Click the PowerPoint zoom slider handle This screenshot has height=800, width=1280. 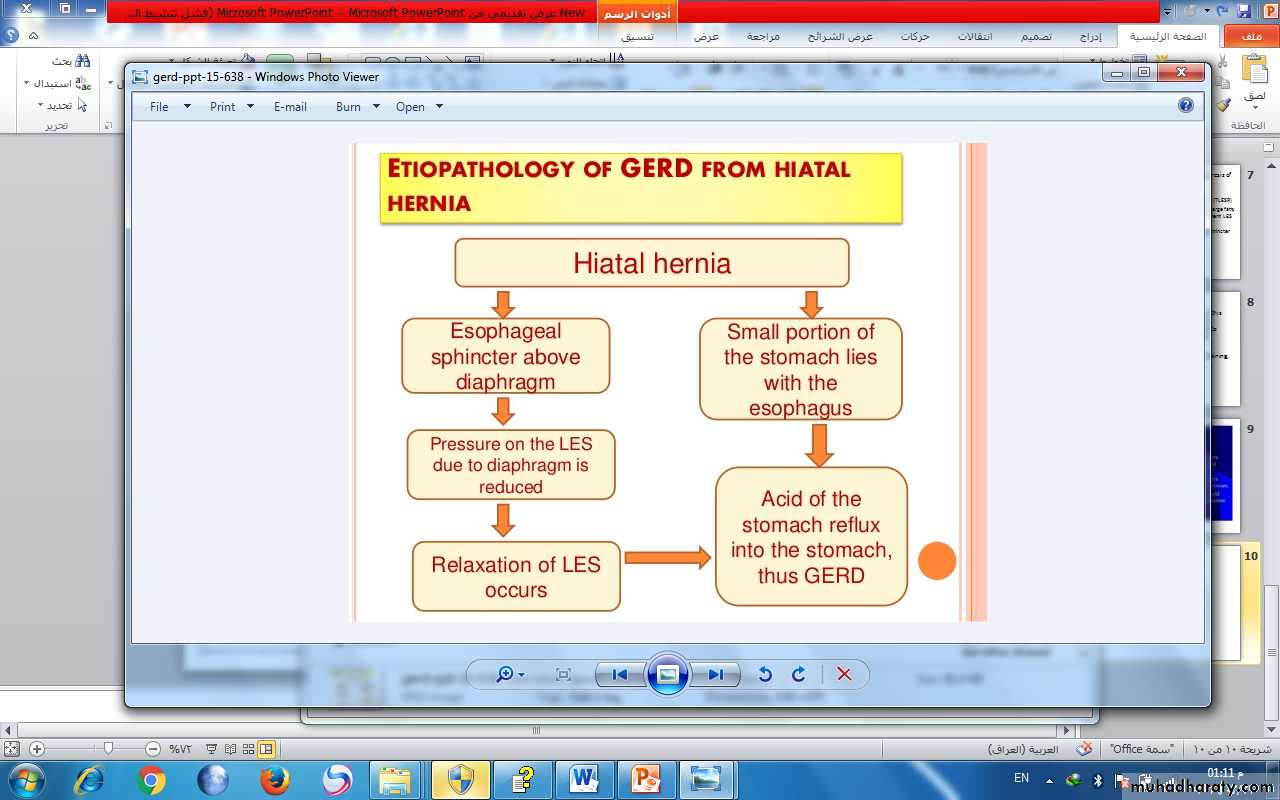(108, 749)
